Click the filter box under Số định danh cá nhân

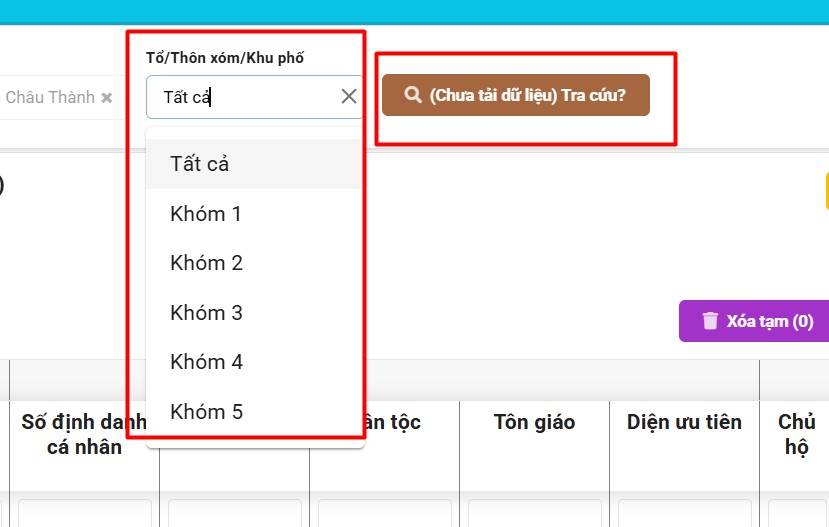click(x=84, y=513)
